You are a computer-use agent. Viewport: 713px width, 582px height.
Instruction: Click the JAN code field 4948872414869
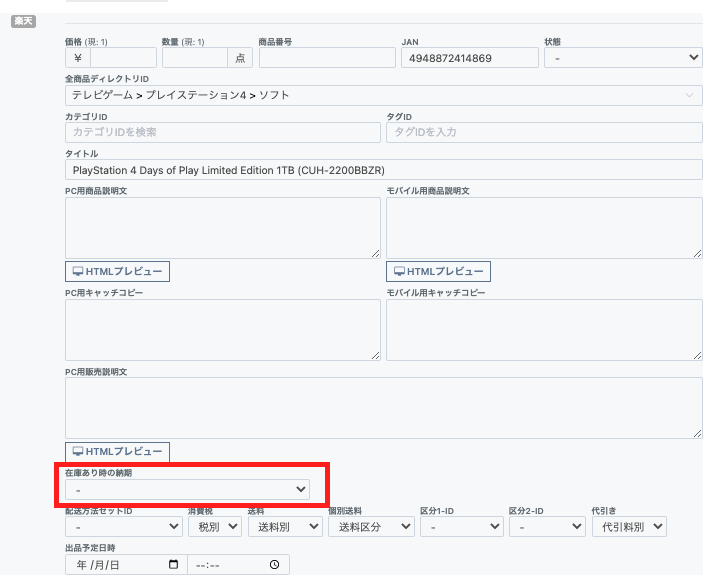click(470, 58)
